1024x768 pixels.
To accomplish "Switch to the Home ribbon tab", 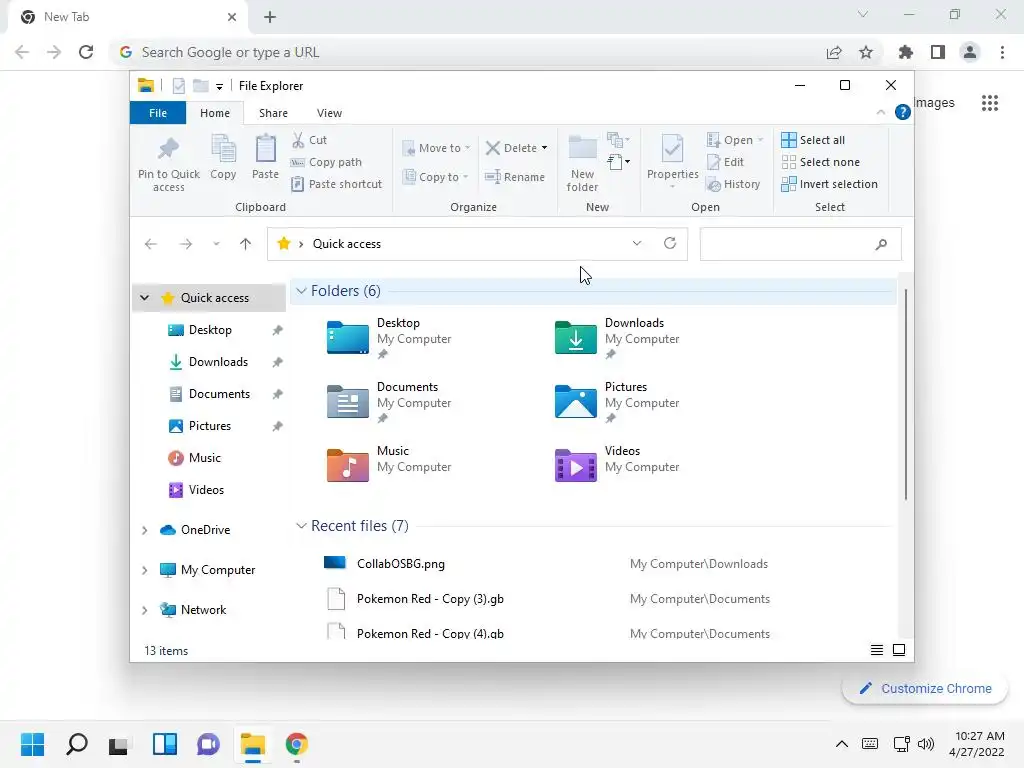I will point(215,113).
